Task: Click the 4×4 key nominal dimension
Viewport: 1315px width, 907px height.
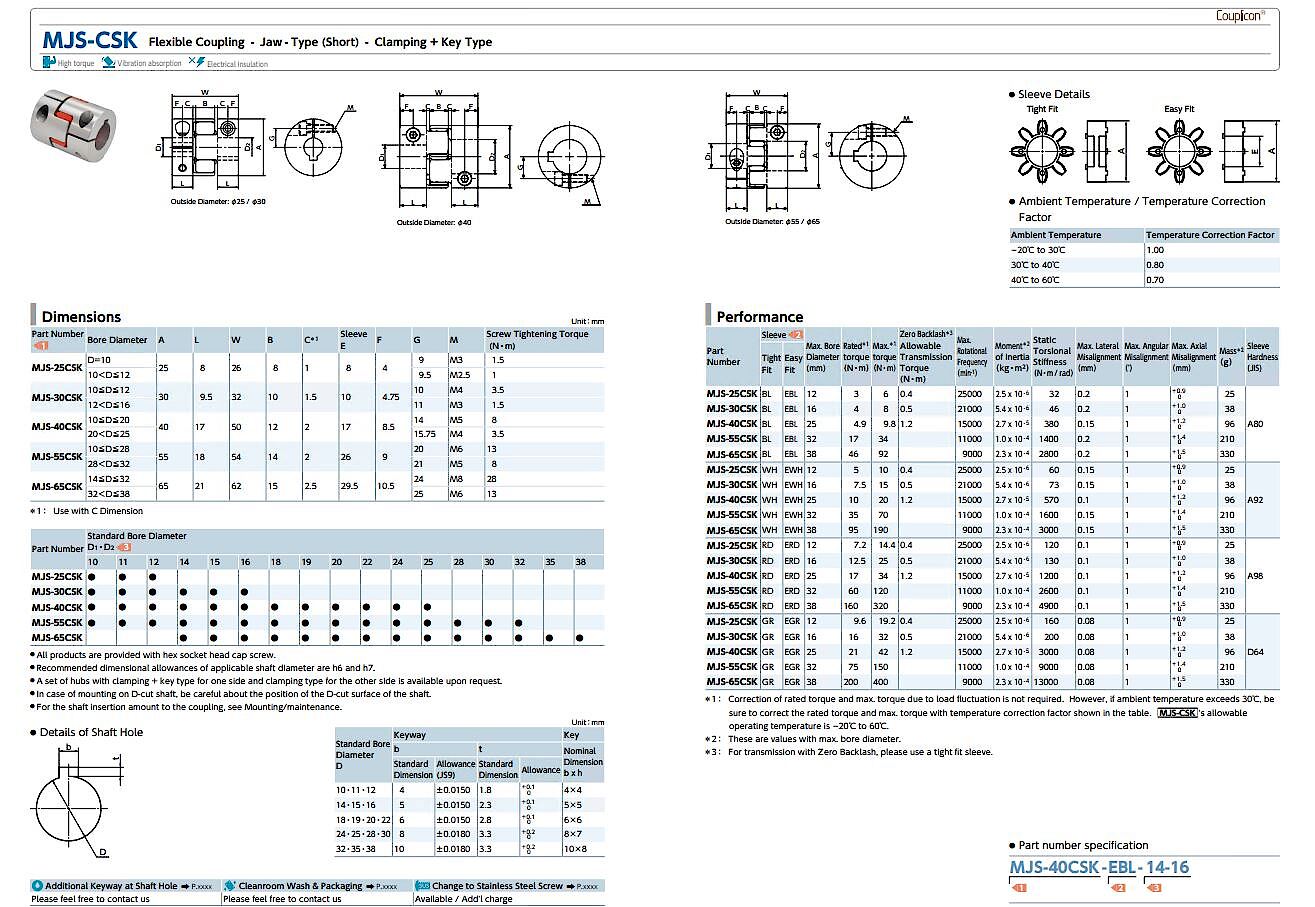Action: [x=573, y=790]
